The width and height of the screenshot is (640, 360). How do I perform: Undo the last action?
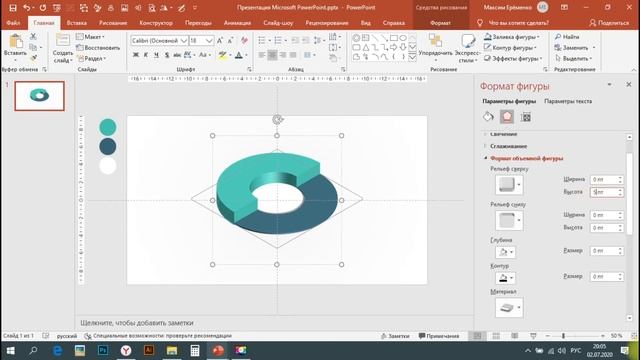click(x=27, y=7)
